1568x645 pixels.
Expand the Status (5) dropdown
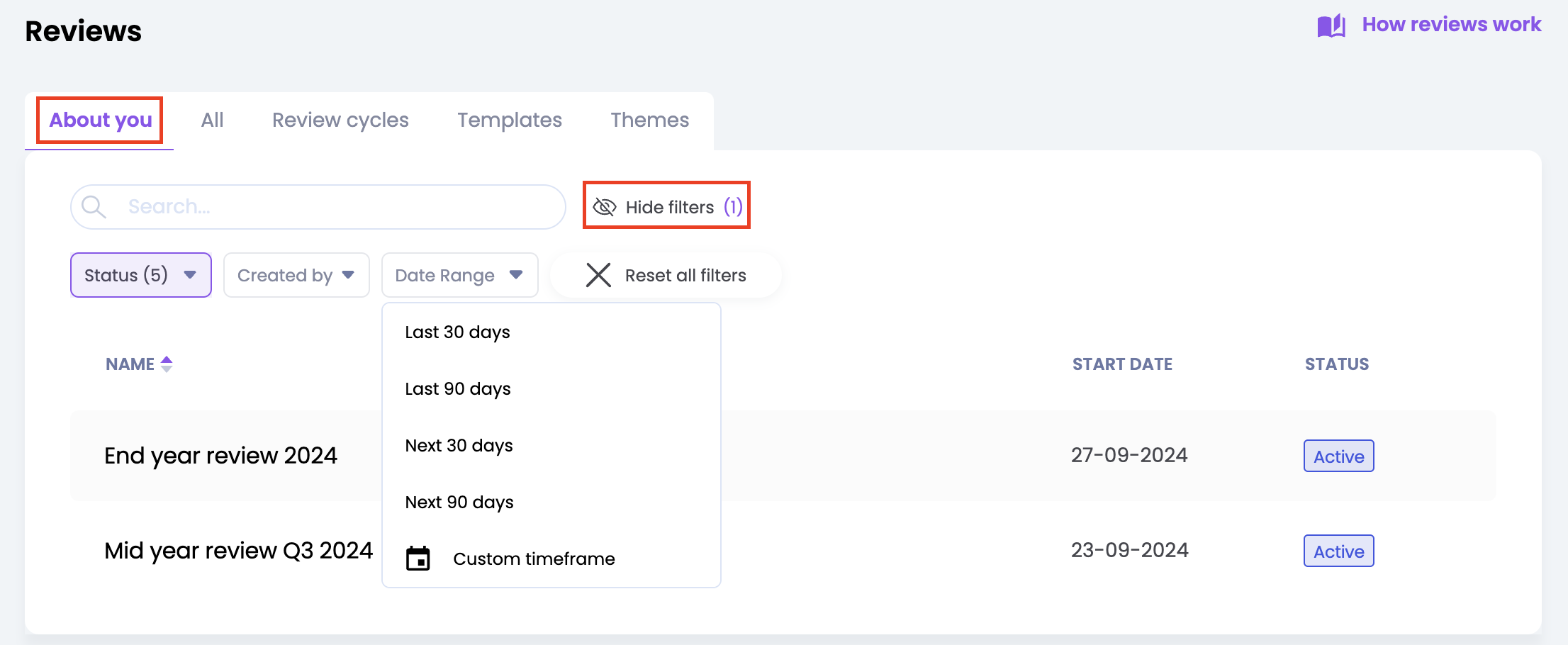coord(140,275)
